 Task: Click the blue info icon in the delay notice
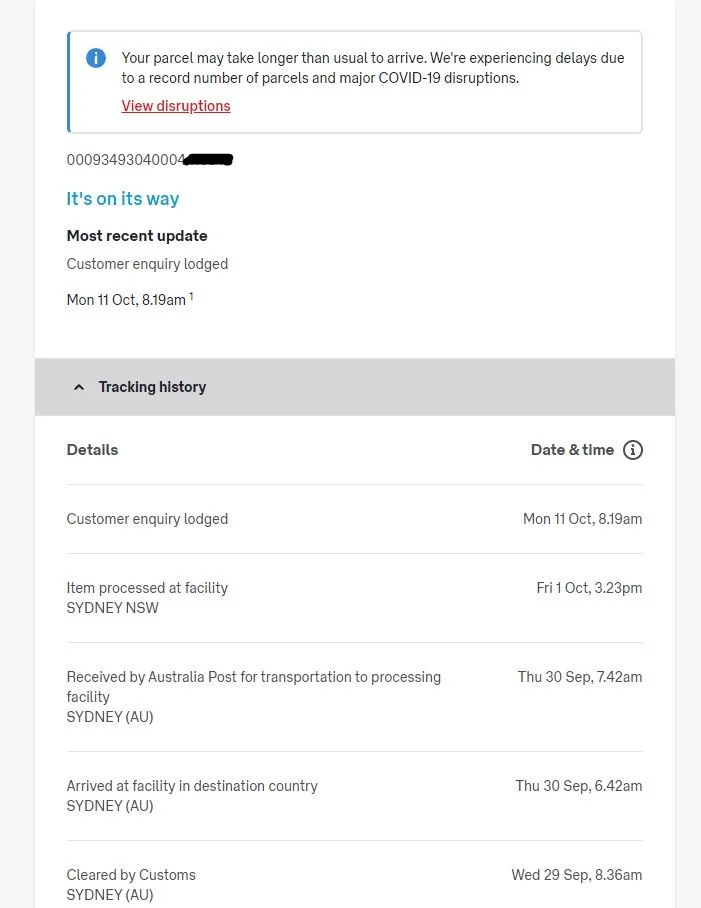96,58
